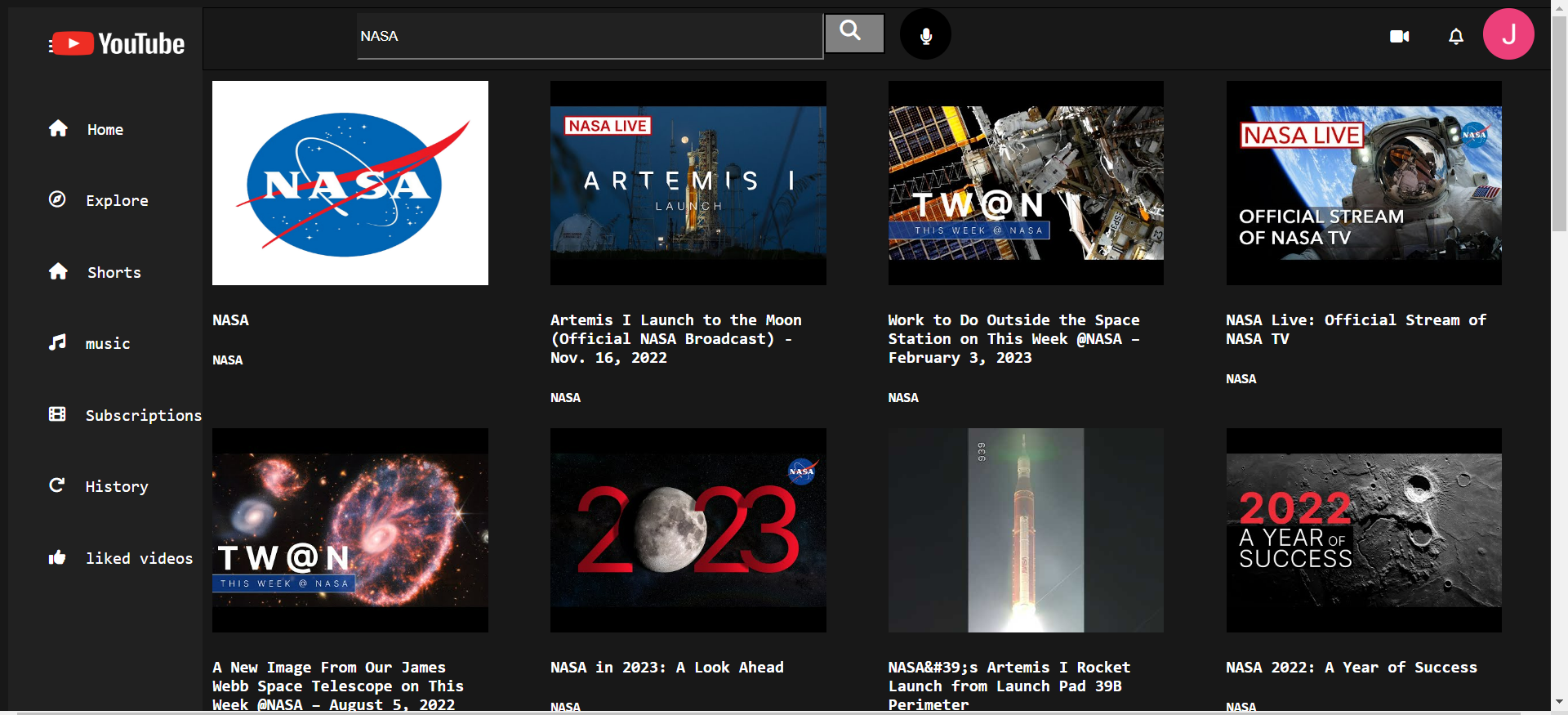Open History in sidebar

(117, 486)
